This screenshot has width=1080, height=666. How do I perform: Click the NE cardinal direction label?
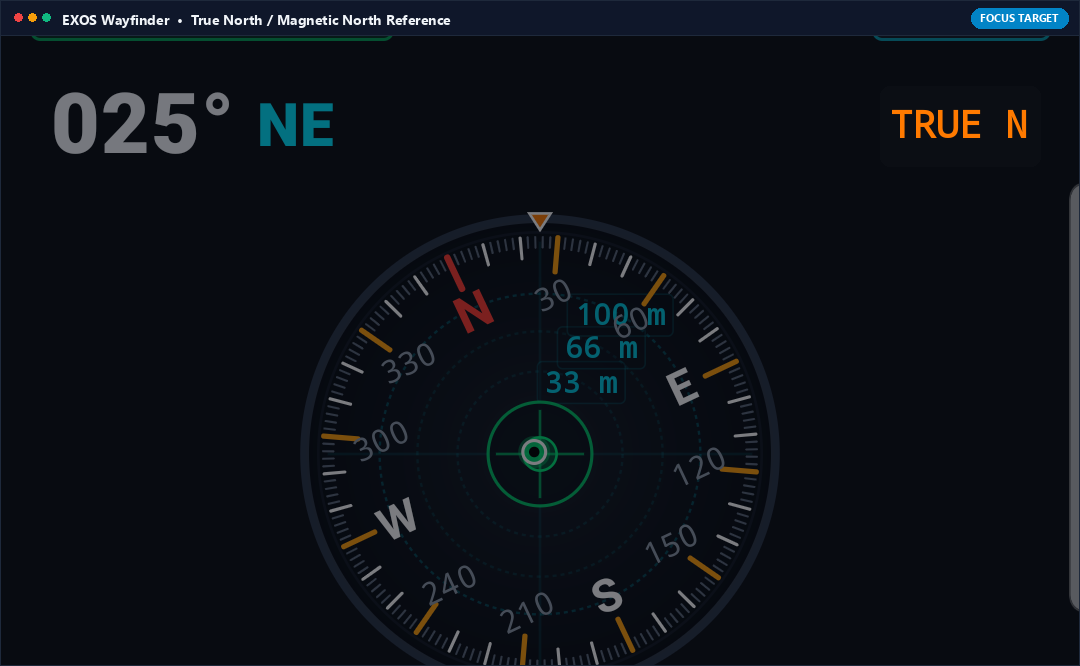tap(296, 125)
